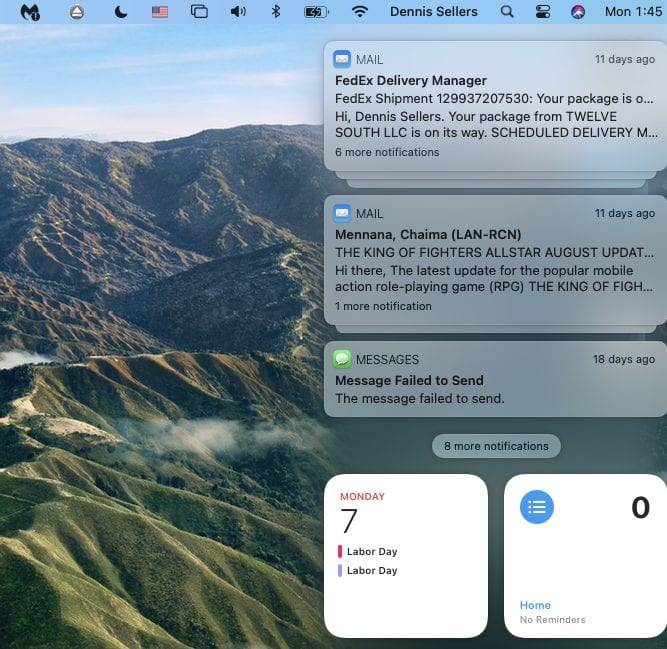Open the Reminders list icon in widget

click(x=537, y=507)
